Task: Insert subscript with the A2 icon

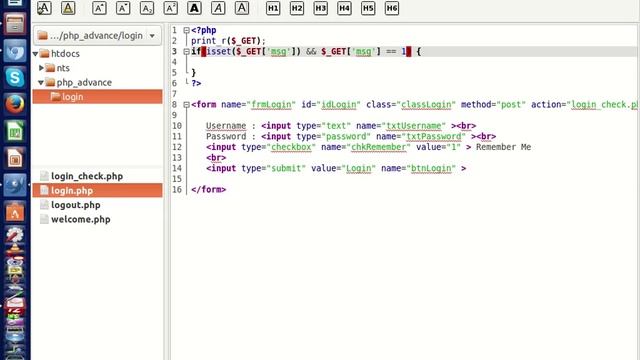Action: pyautogui.click(x=147, y=8)
